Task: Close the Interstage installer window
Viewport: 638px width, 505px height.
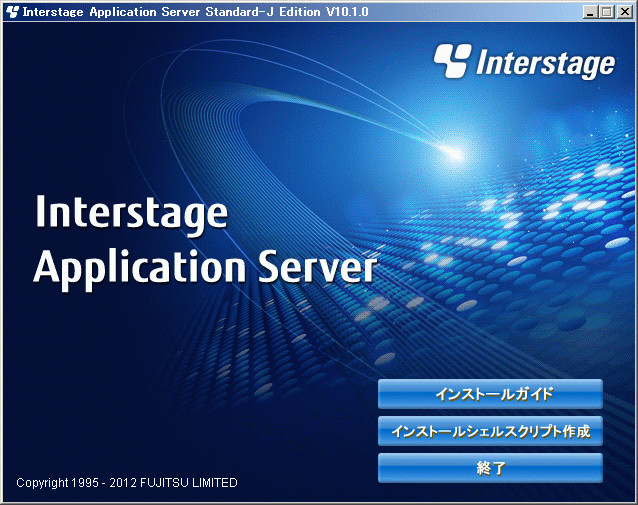Action: point(625,12)
